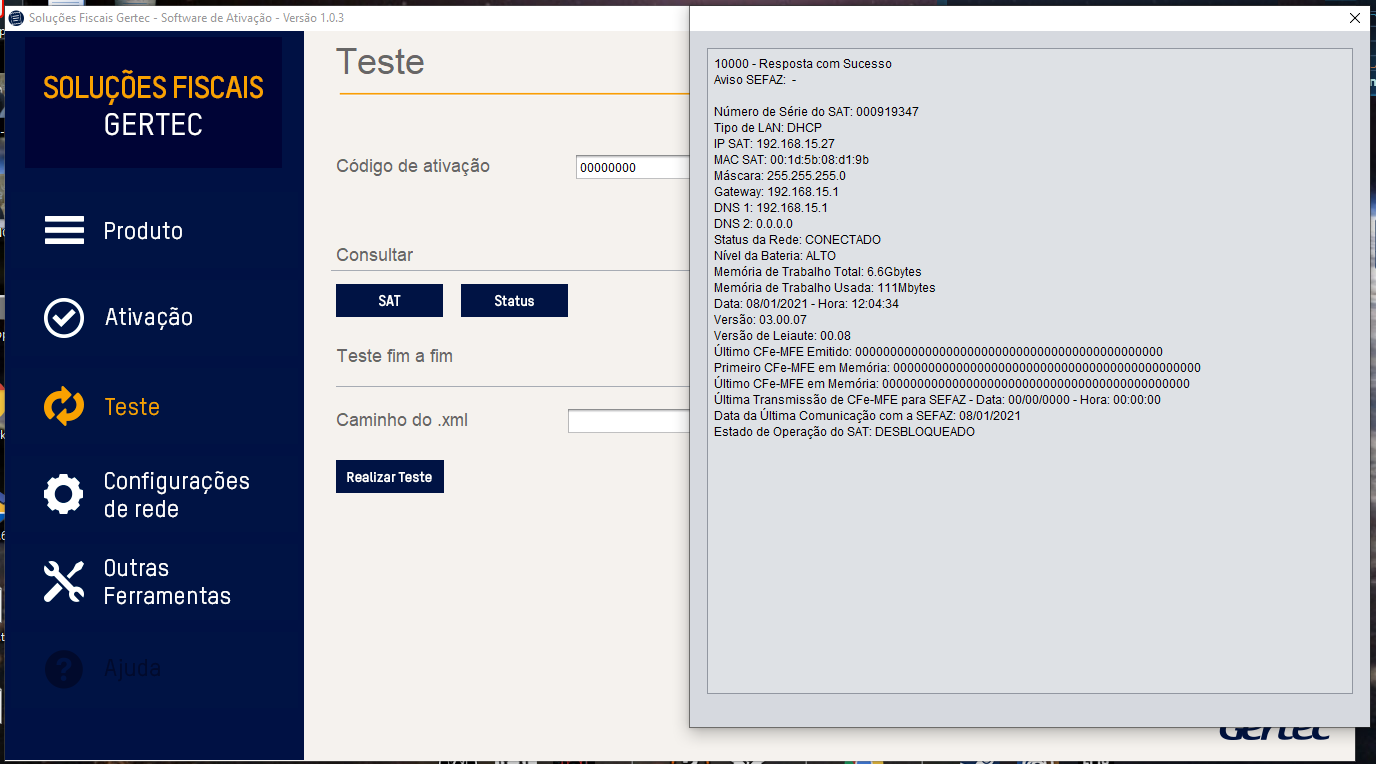Viewport: 1376px width, 764px height.
Task: Click the Status consult button
Action: tap(514, 301)
